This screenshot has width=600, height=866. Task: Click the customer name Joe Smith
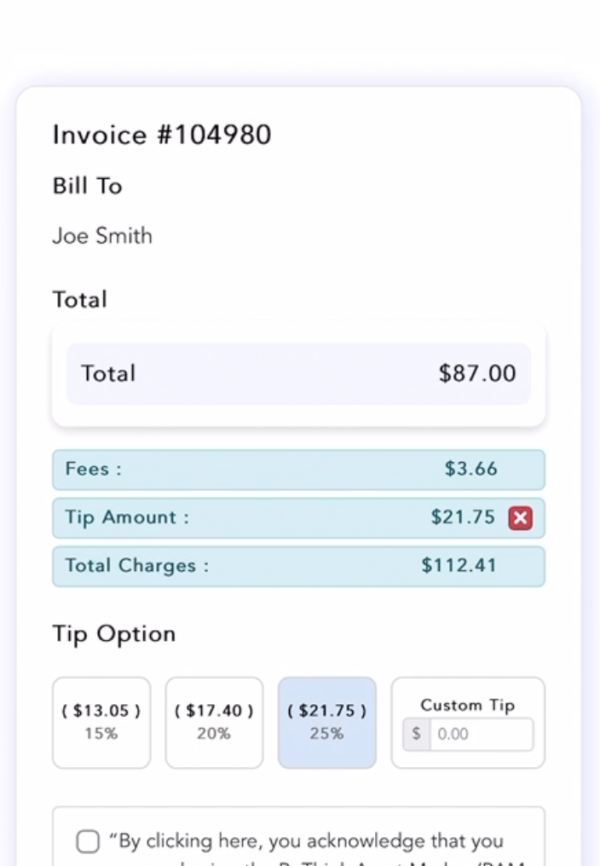pos(102,236)
